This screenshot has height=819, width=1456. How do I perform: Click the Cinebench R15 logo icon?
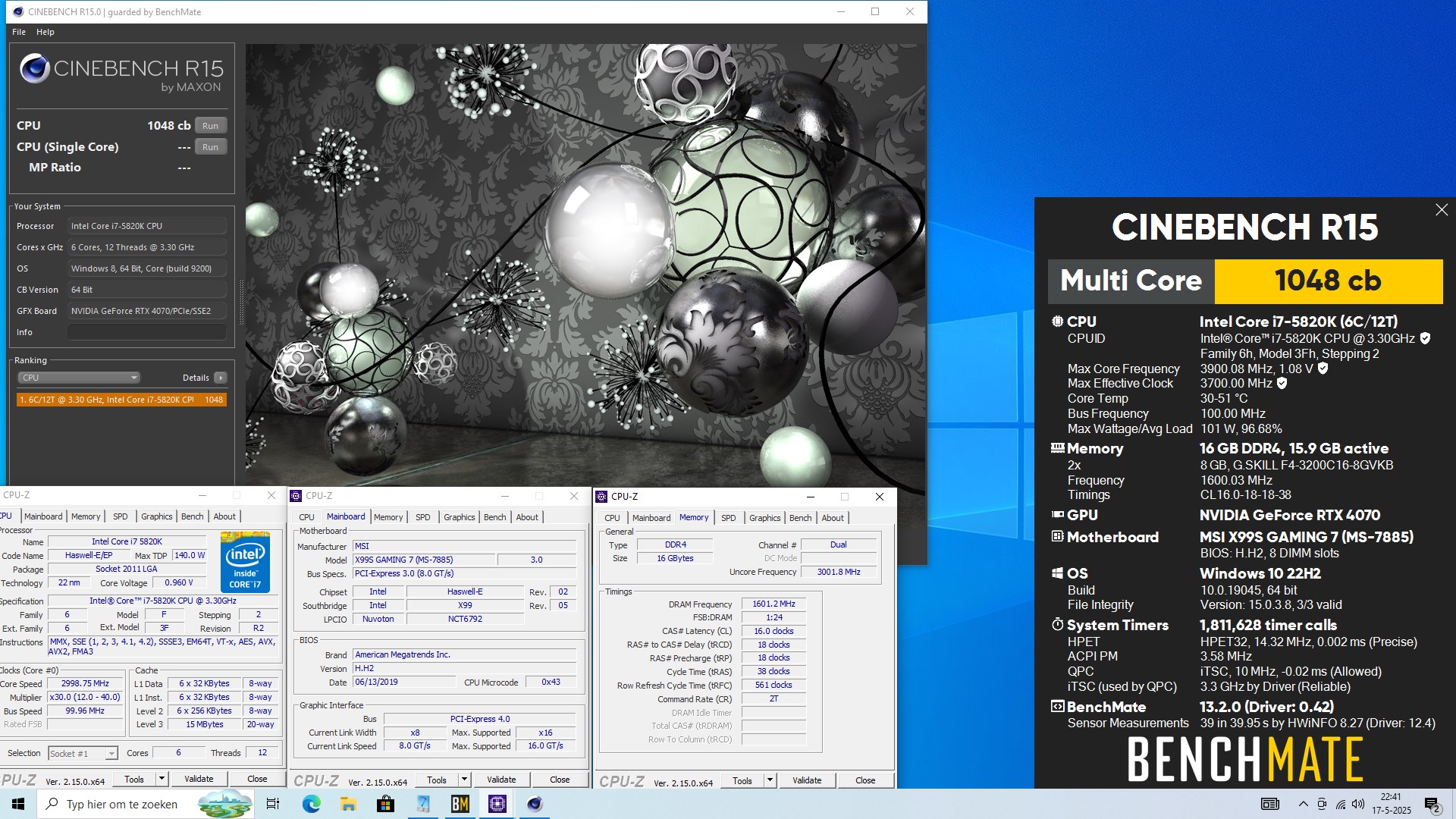tap(35, 69)
